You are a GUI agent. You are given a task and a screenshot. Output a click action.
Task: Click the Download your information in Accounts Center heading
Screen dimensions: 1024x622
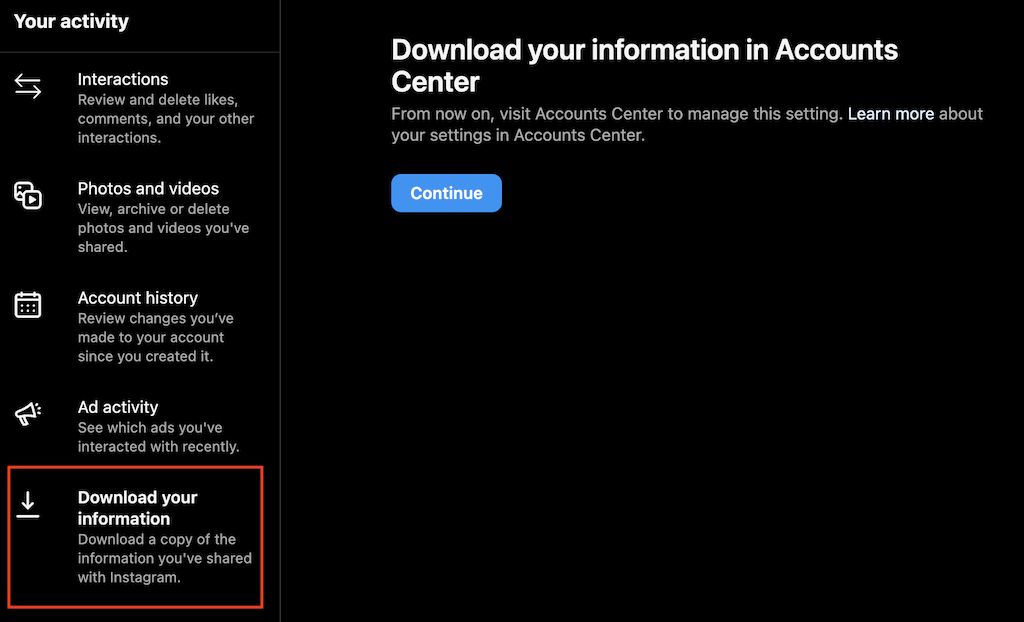coord(644,65)
